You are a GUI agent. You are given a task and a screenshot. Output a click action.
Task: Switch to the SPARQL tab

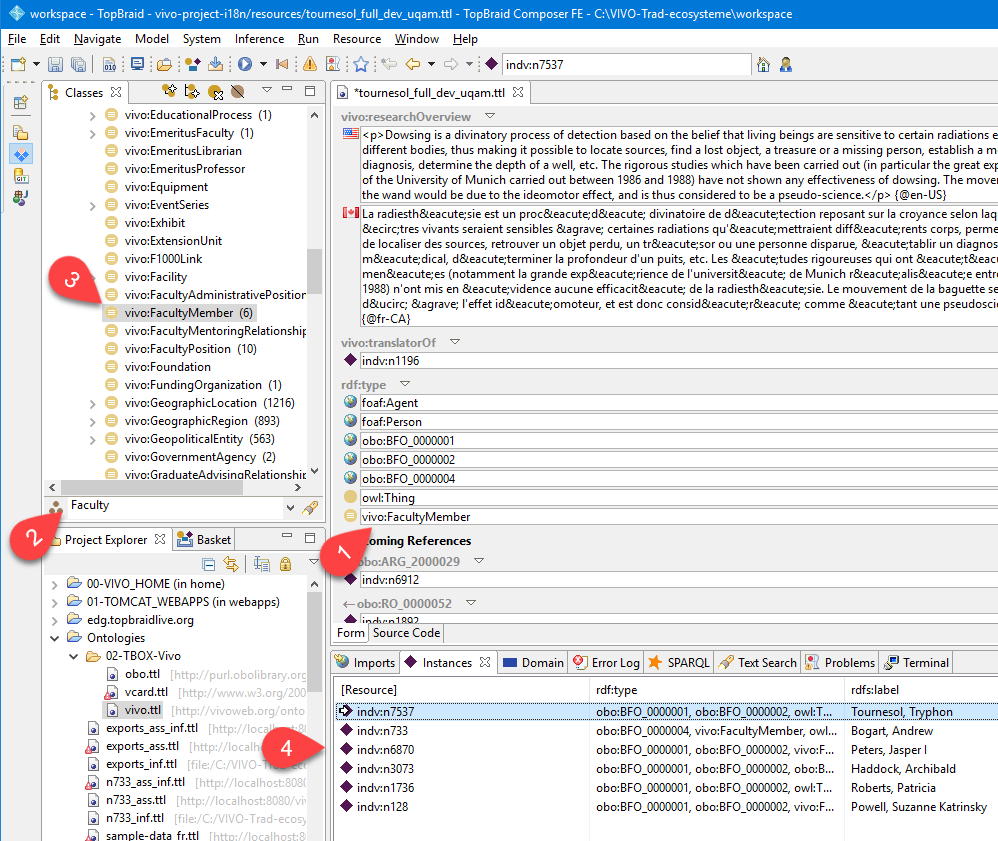[678, 663]
